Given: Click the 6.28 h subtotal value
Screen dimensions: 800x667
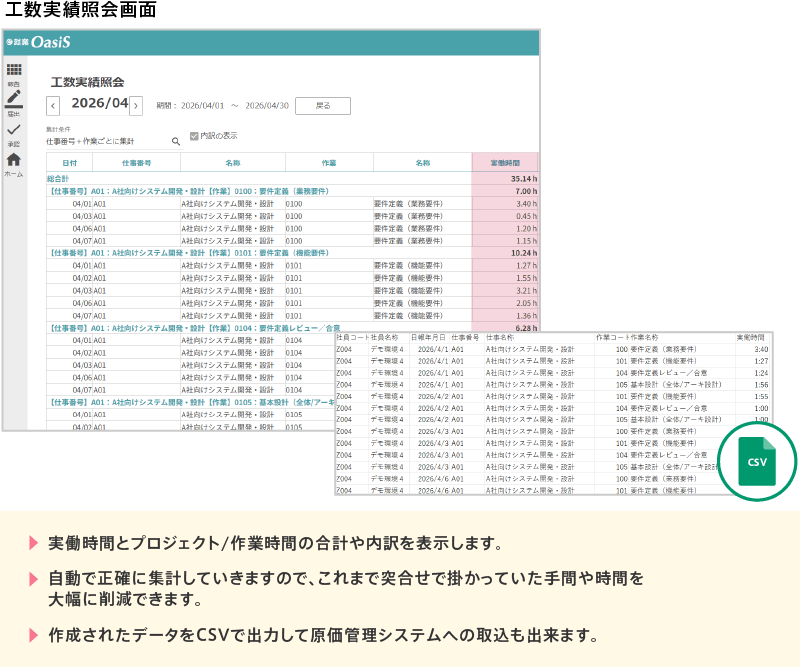Looking at the screenshot, I should pyautogui.click(x=527, y=328).
